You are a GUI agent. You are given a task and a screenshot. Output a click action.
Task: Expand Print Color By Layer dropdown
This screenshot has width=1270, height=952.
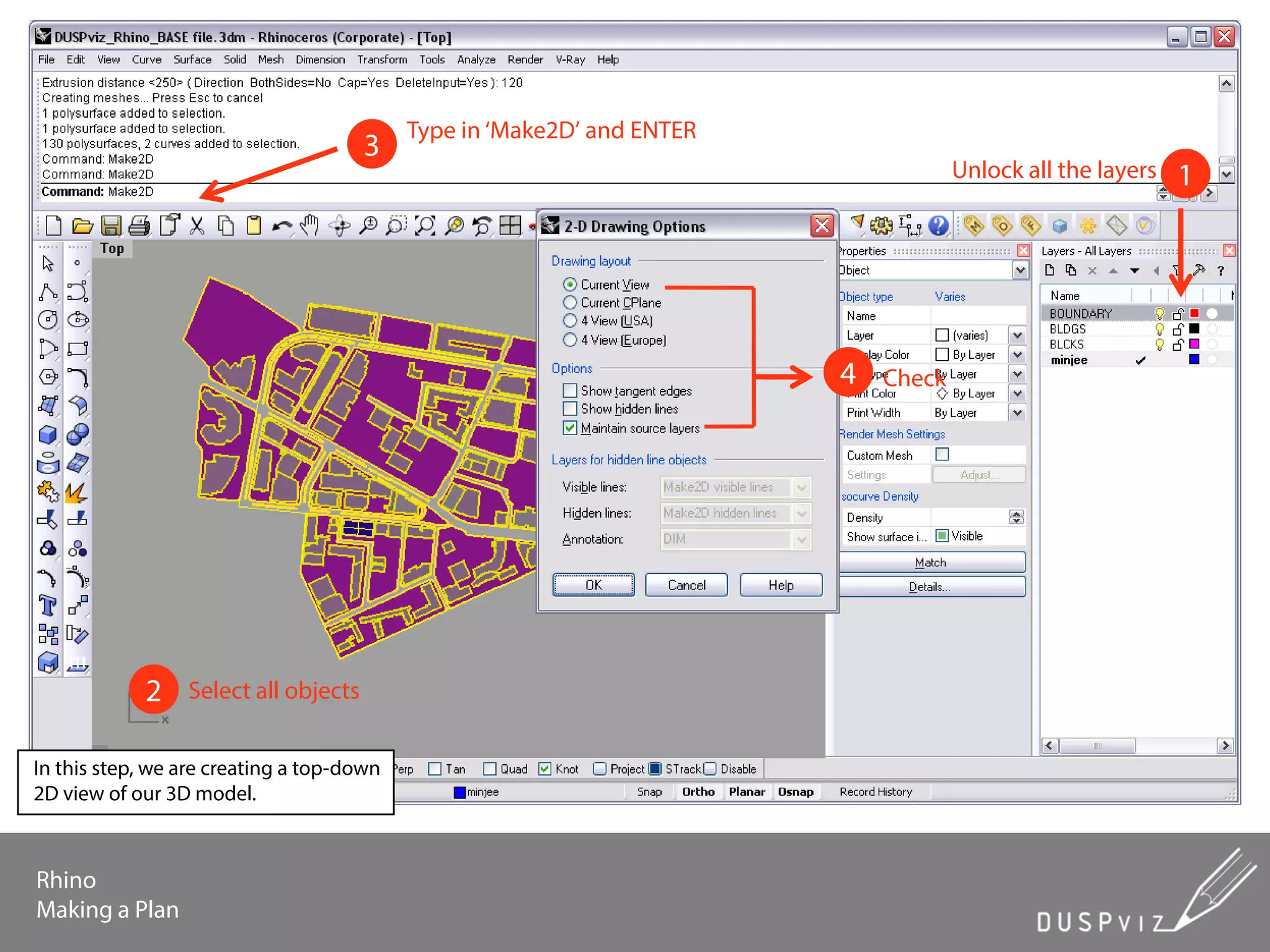coord(1018,394)
